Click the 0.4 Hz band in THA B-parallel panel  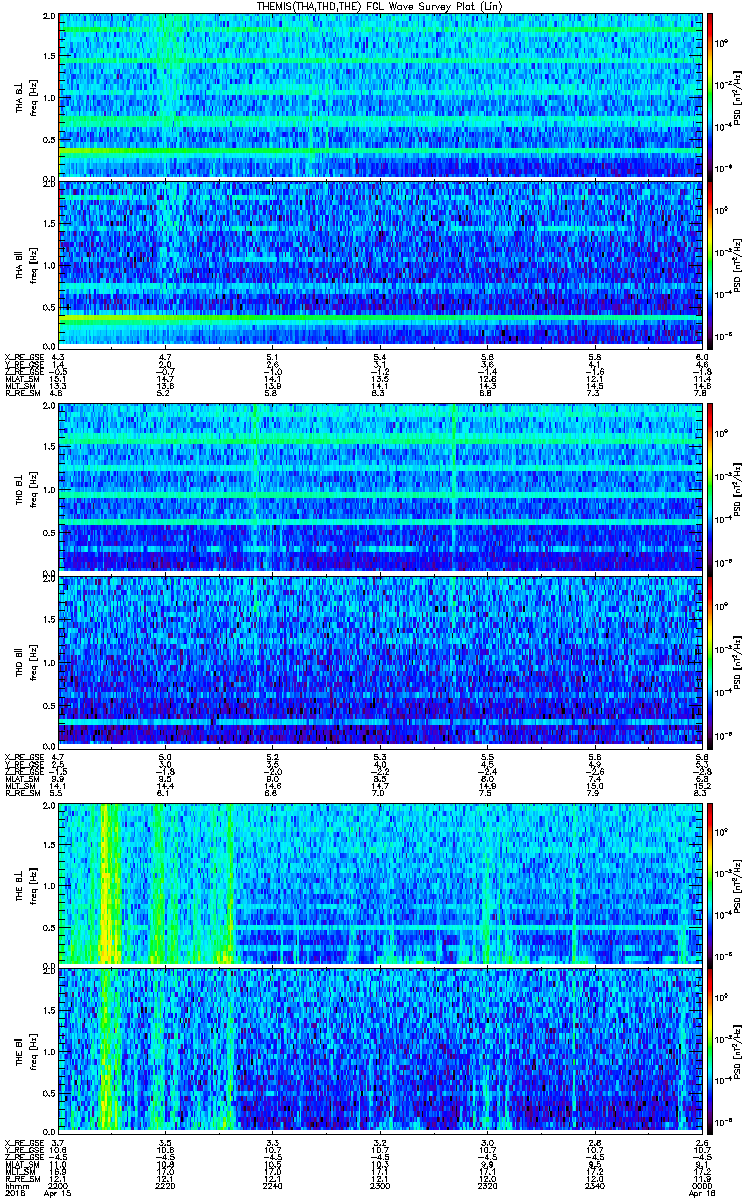pyautogui.click(x=378, y=318)
